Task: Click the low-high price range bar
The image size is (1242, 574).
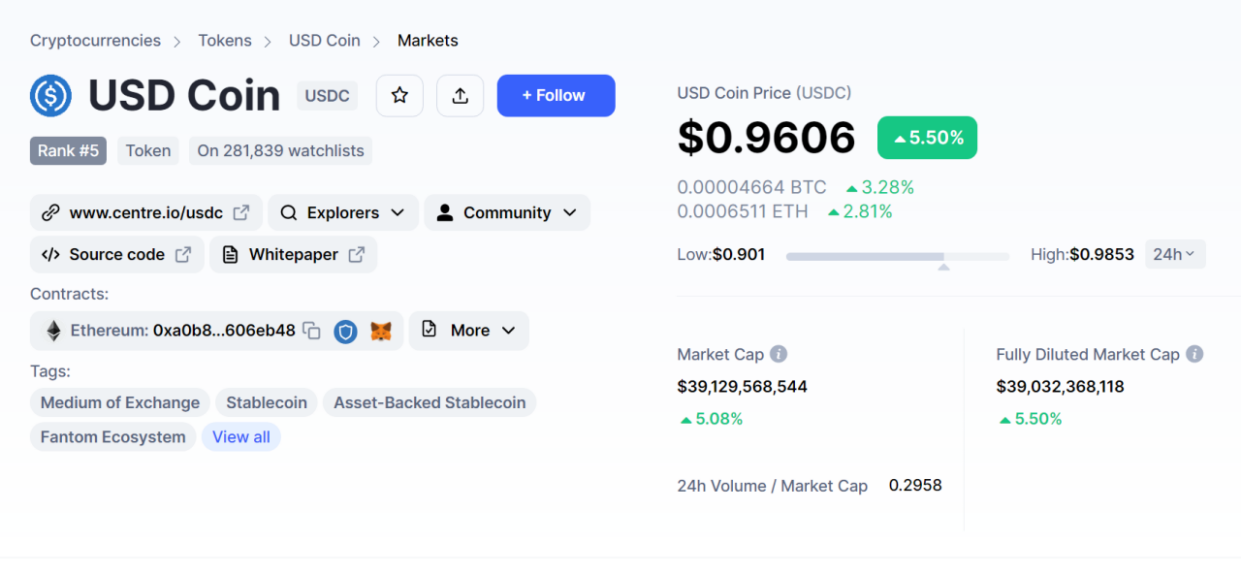Action: [898, 257]
